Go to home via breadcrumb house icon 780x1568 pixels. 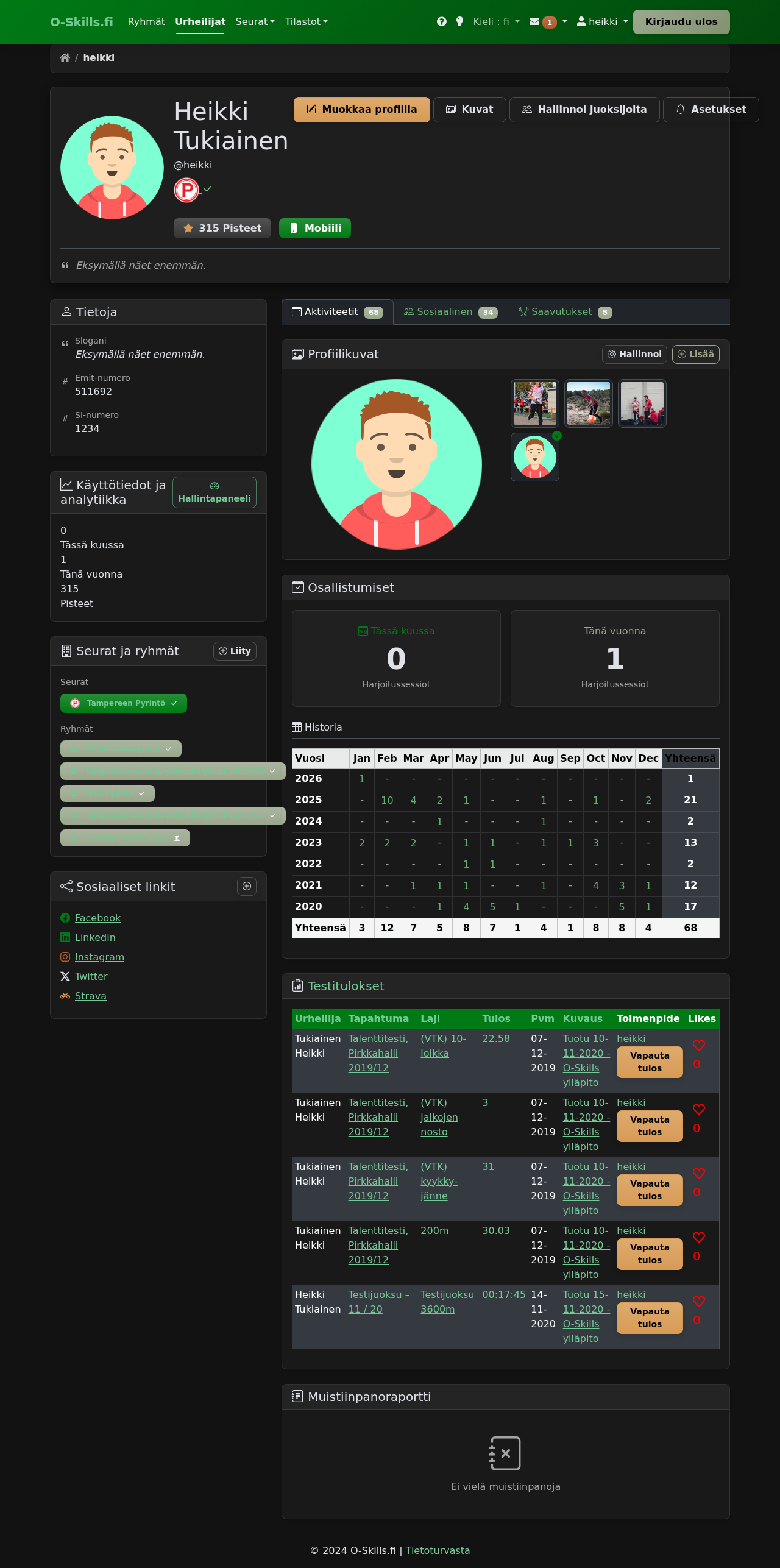click(65, 57)
